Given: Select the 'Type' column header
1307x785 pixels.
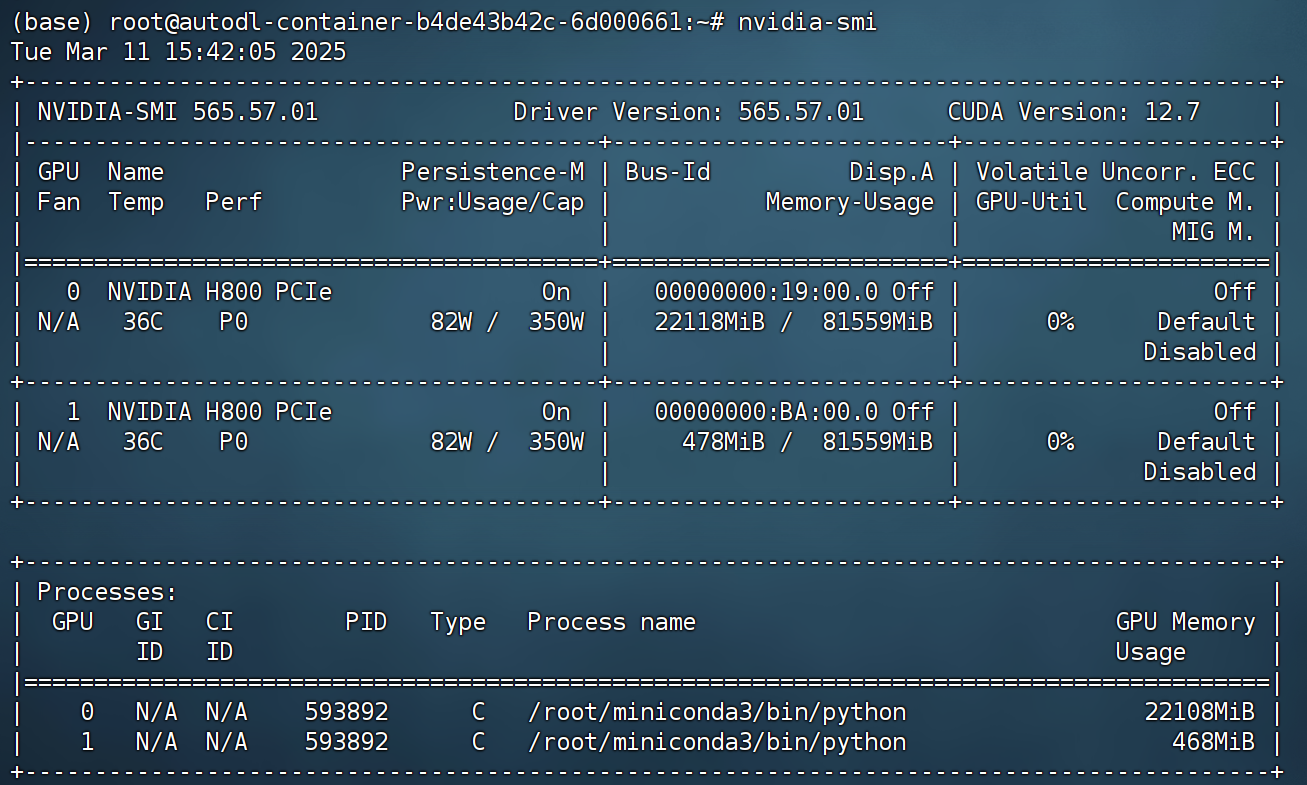Looking at the screenshot, I should [x=458, y=622].
